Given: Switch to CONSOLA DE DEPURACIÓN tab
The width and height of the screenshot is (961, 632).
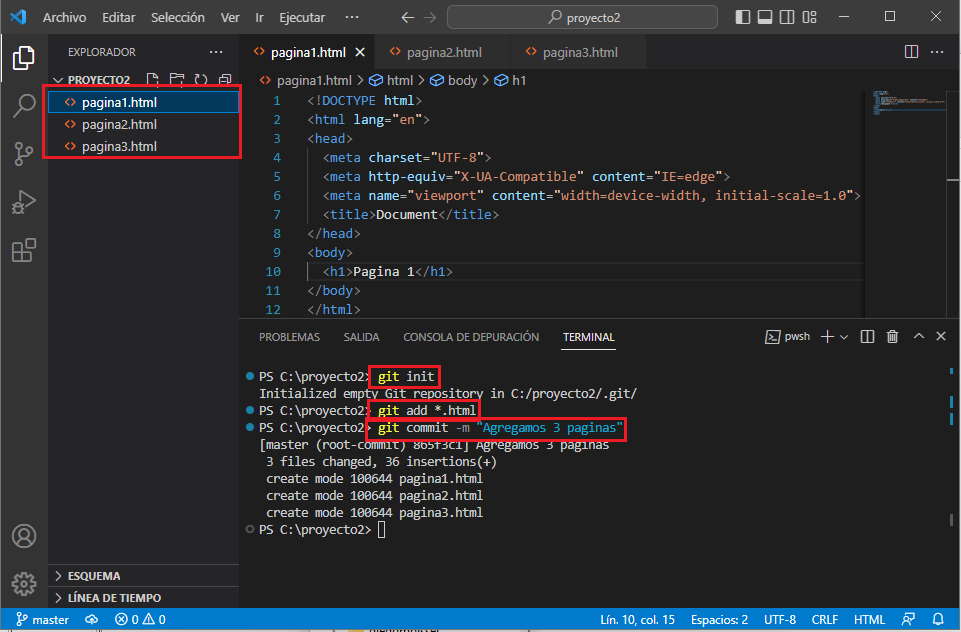Looking at the screenshot, I should [x=471, y=337].
